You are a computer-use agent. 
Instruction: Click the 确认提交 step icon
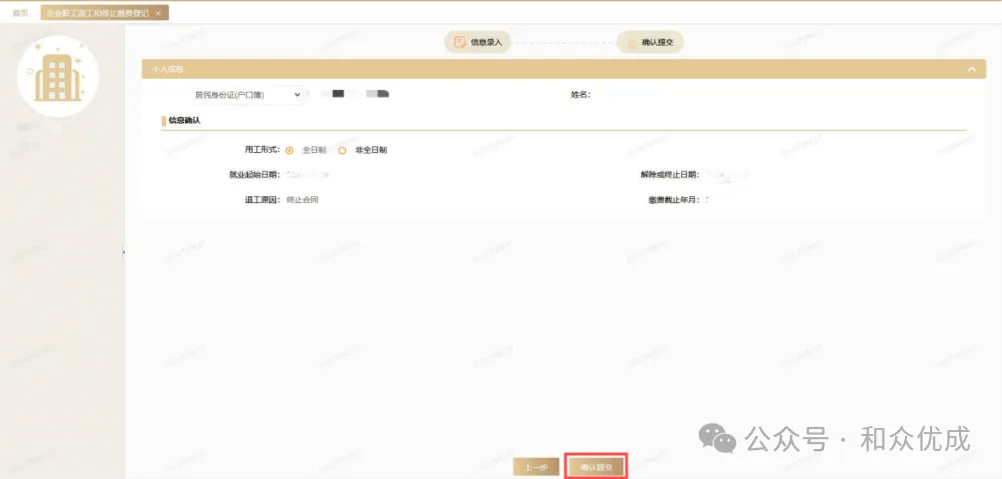click(632, 43)
